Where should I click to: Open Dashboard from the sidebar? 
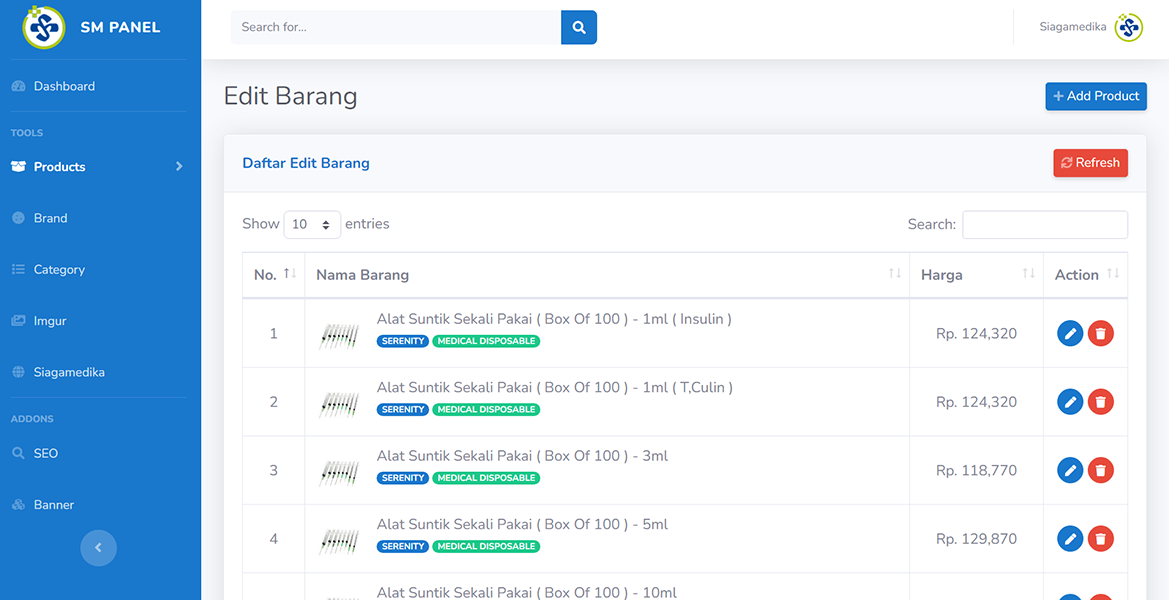pyautogui.click(x=64, y=86)
